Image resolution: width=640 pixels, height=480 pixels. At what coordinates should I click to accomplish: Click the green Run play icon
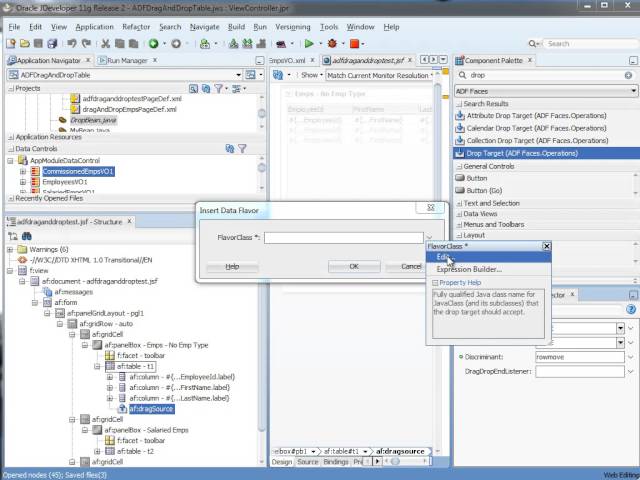pyautogui.click(x=309, y=43)
